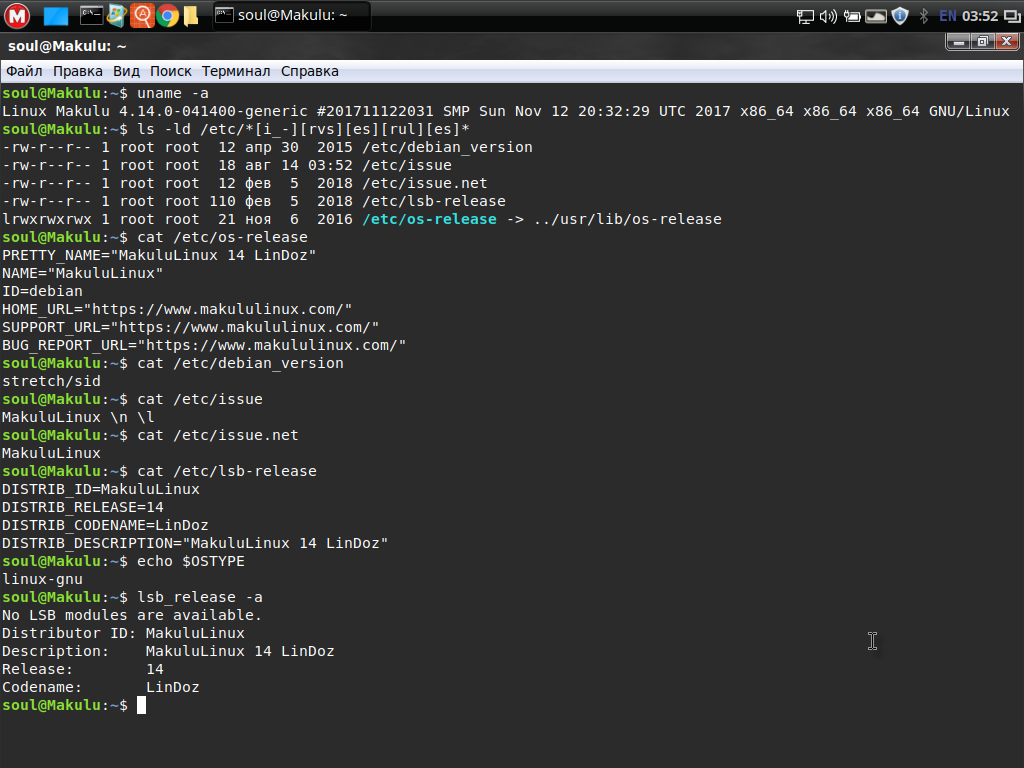Click the HOME_URL line
This screenshot has height=768, width=1024.
coord(177,309)
